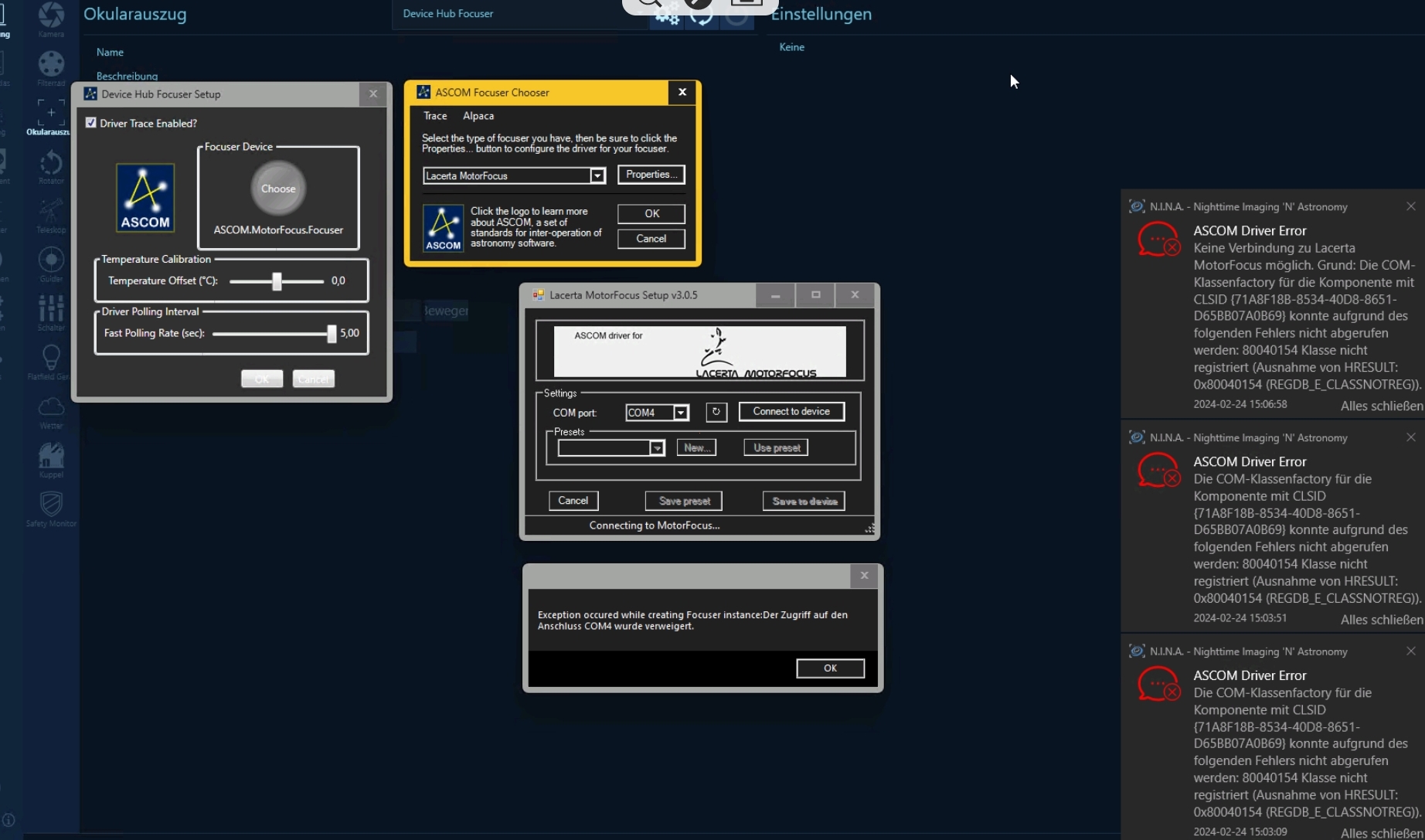Maximize the Lacerta MotorFocus Setup window

pyautogui.click(x=815, y=295)
